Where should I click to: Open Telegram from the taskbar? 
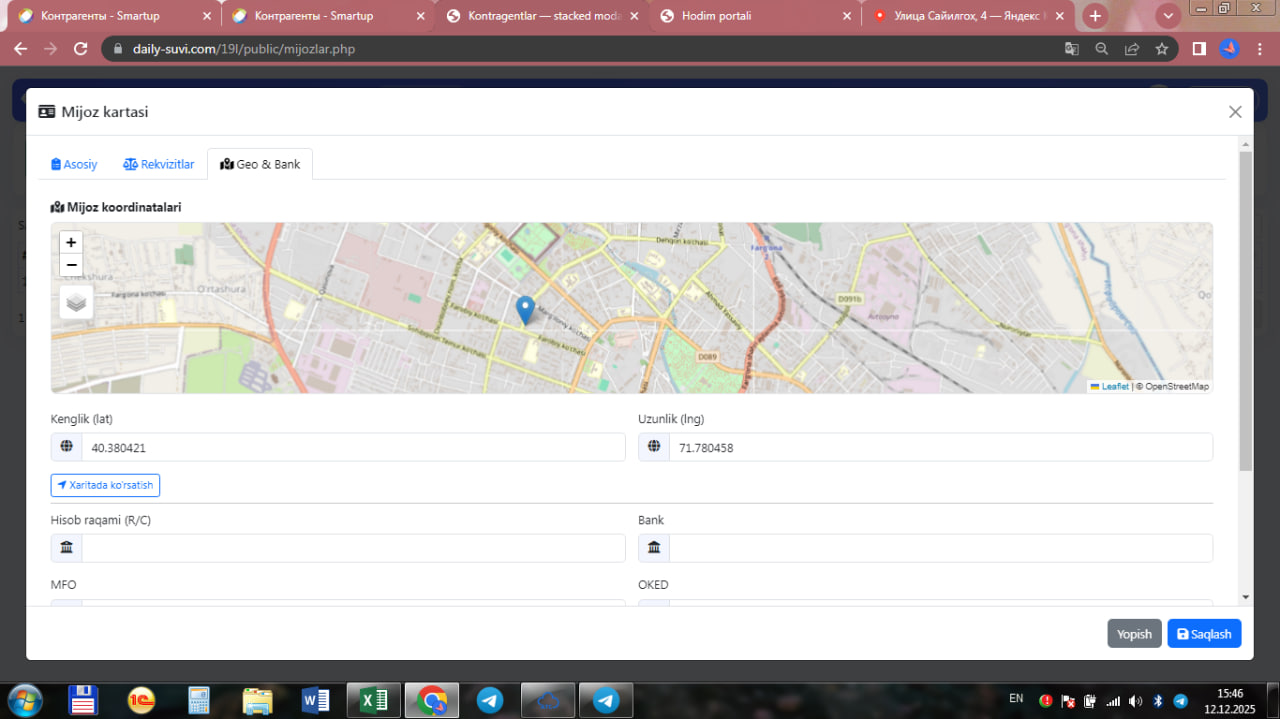coord(490,700)
